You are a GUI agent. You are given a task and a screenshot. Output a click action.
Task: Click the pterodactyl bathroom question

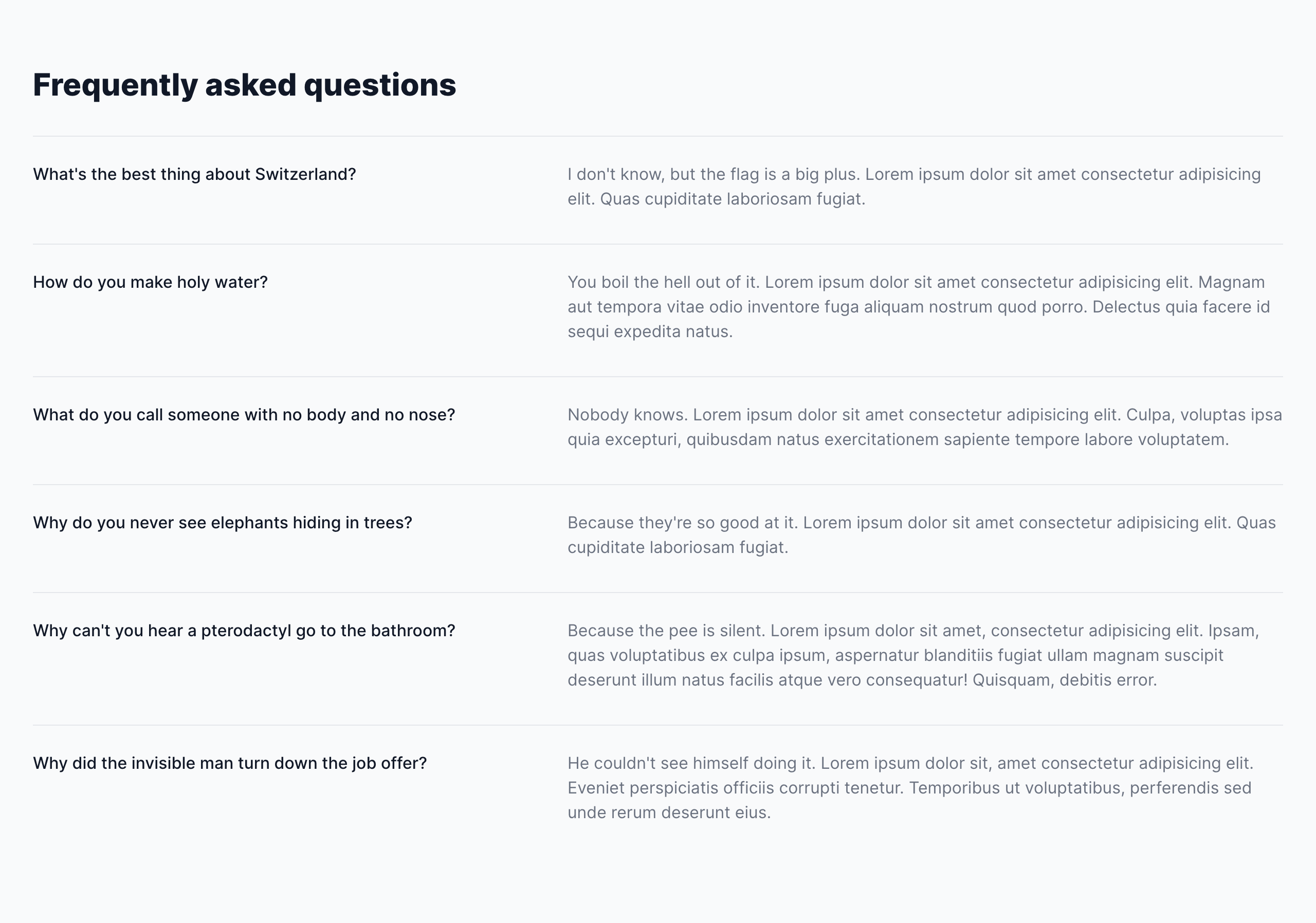pos(244,630)
